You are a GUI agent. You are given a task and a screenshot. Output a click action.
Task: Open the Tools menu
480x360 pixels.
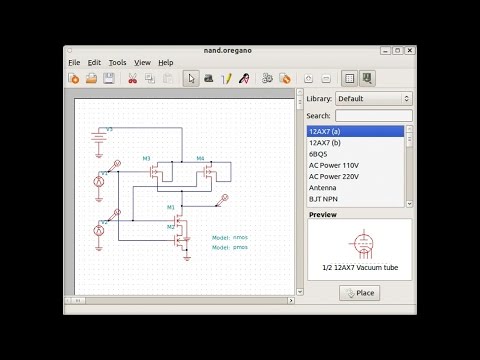point(117,63)
